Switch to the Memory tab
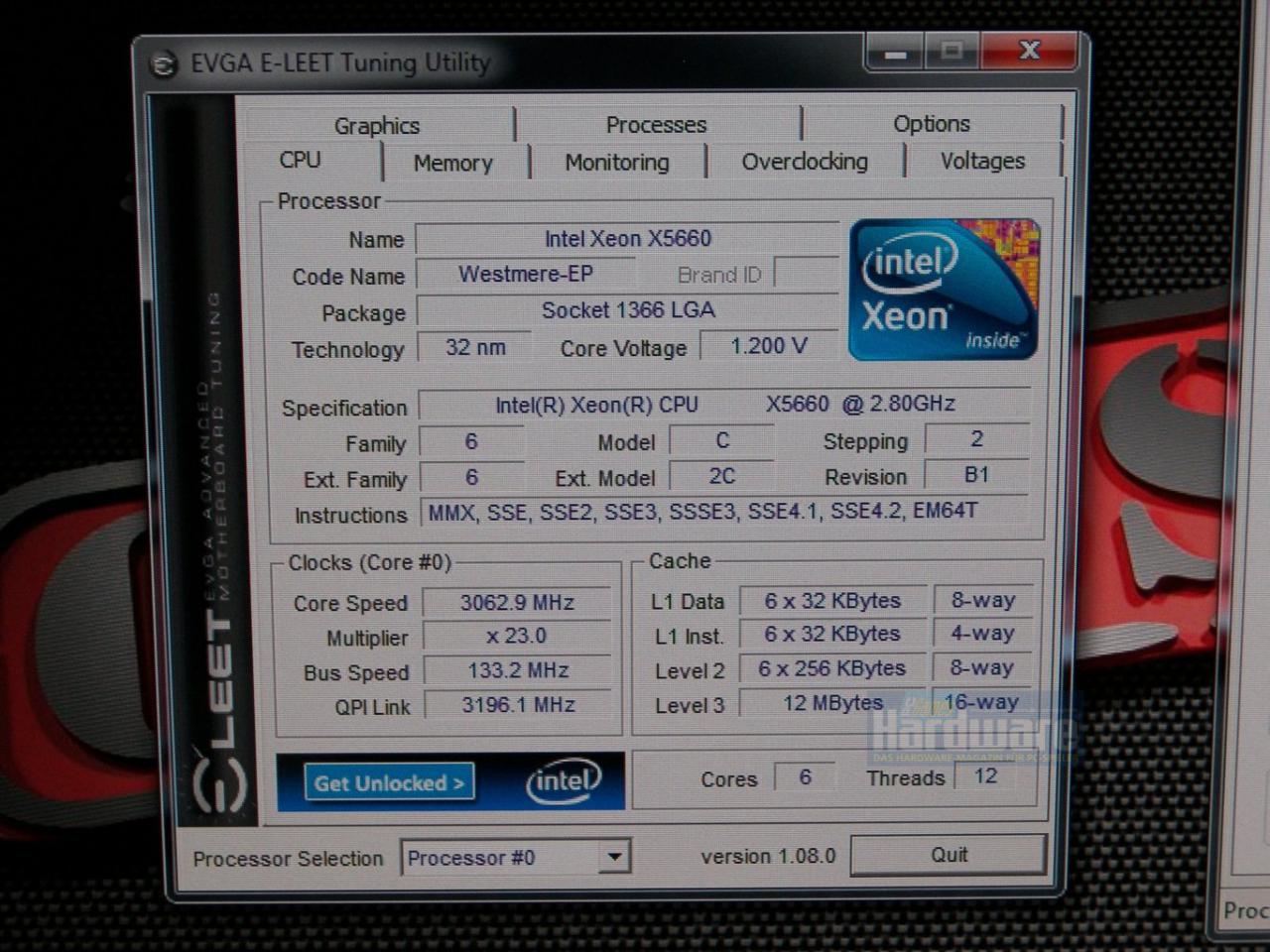This screenshot has height=952, width=1270. [x=453, y=163]
